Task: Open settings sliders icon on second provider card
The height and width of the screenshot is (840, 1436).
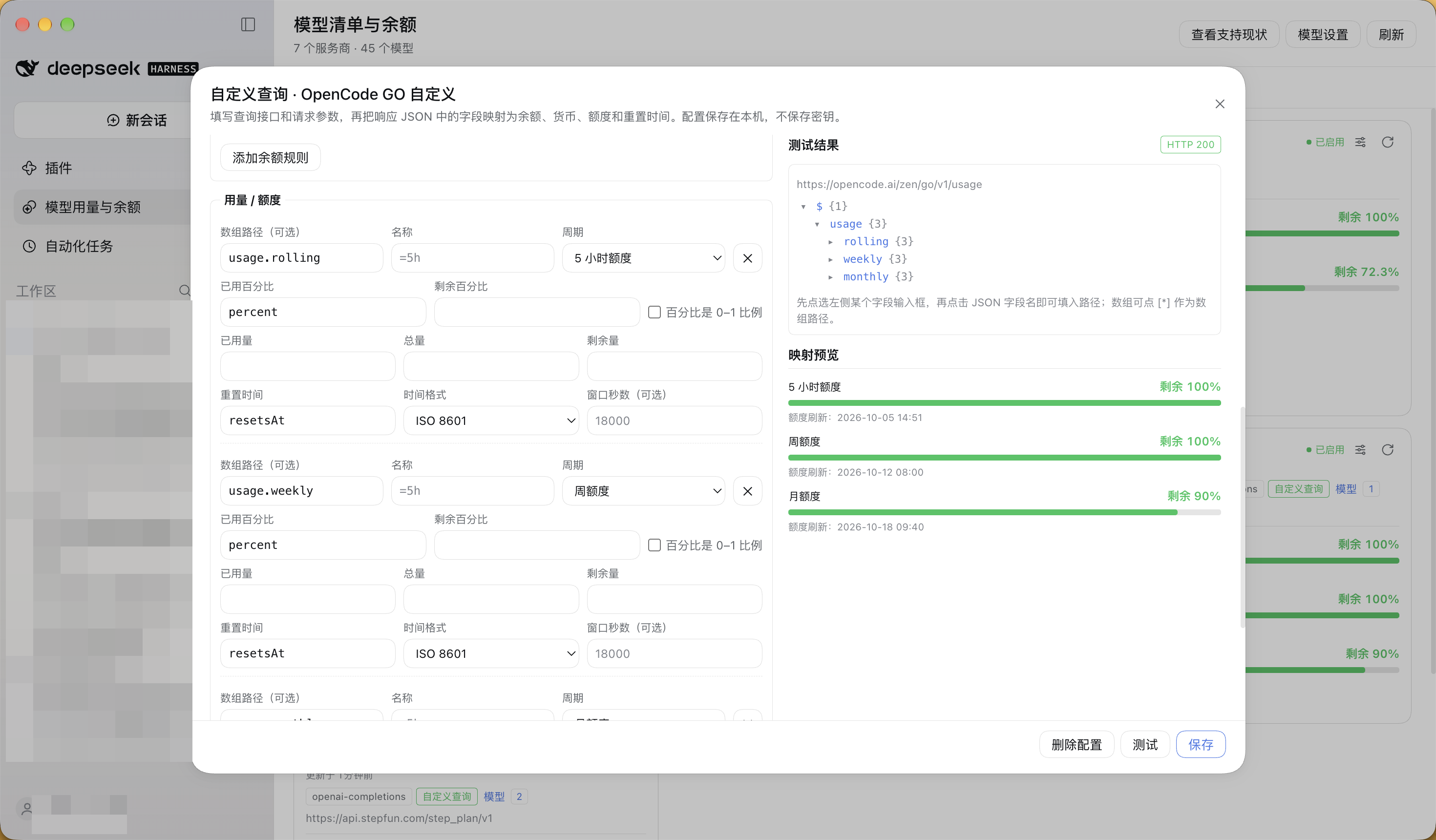Action: point(1360,450)
